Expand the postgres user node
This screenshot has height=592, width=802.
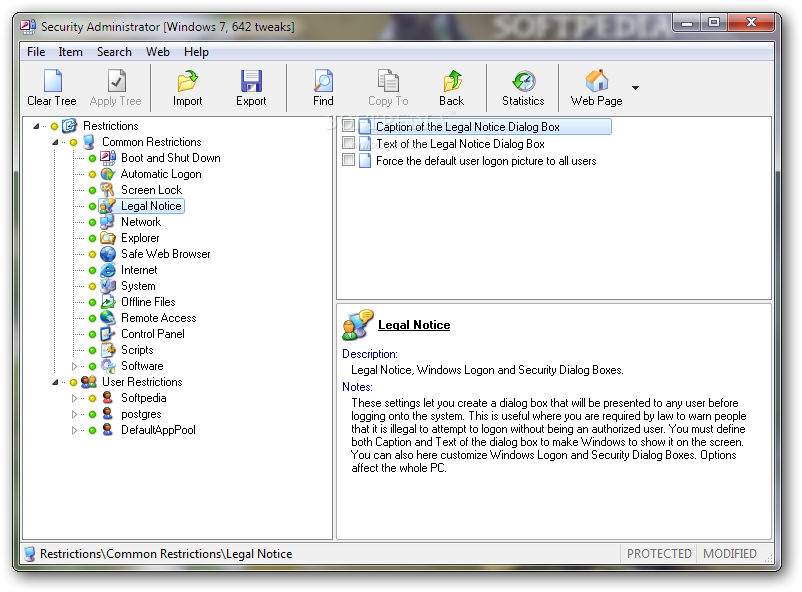click(x=74, y=414)
